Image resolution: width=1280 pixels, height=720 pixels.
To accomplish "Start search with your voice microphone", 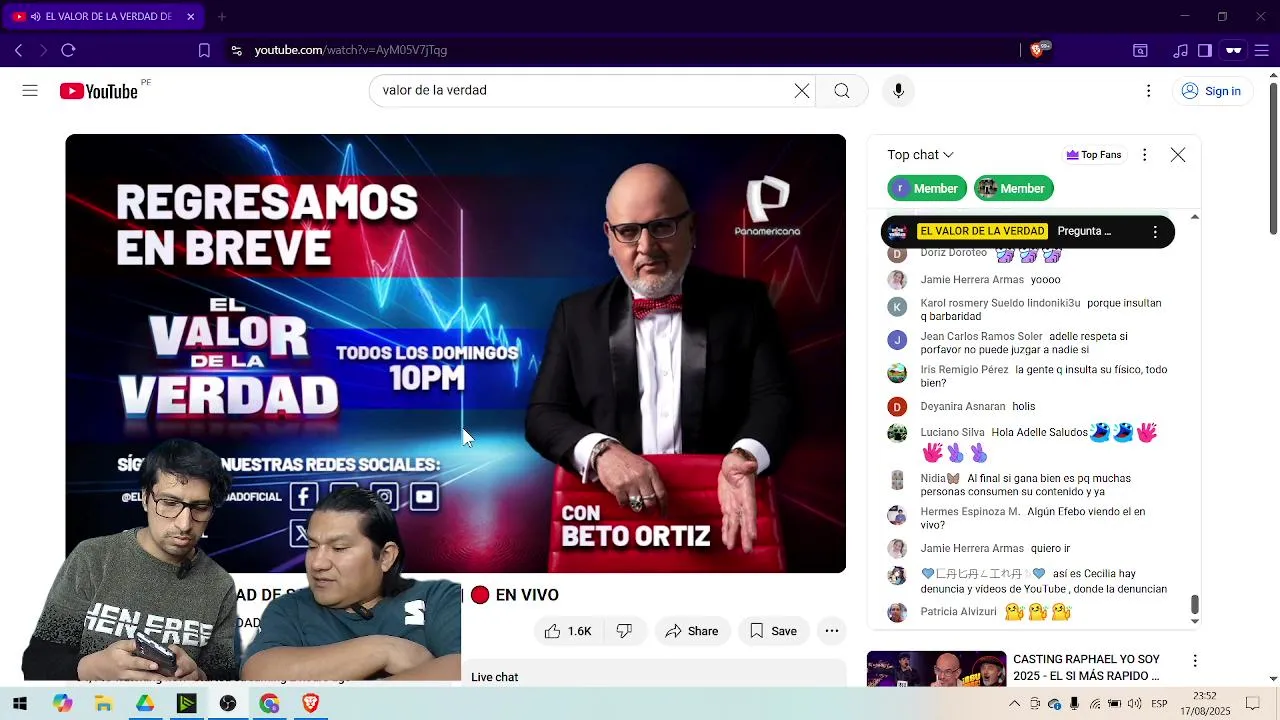I will [898, 91].
